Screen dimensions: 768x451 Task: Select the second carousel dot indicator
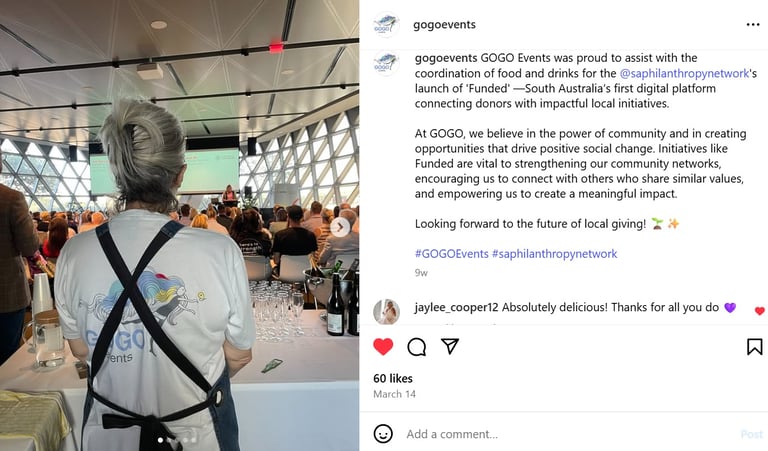coord(170,440)
